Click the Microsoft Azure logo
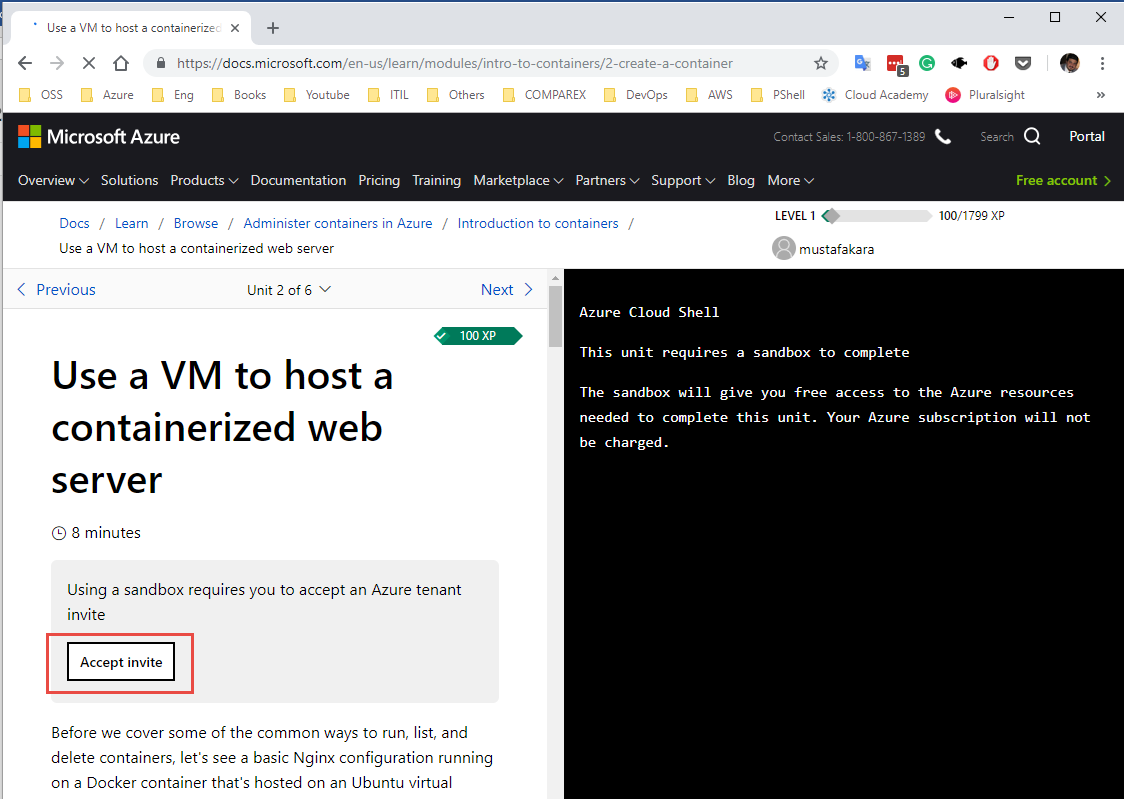The width and height of the screenshot is (1124, 799). tap(99, 136)
